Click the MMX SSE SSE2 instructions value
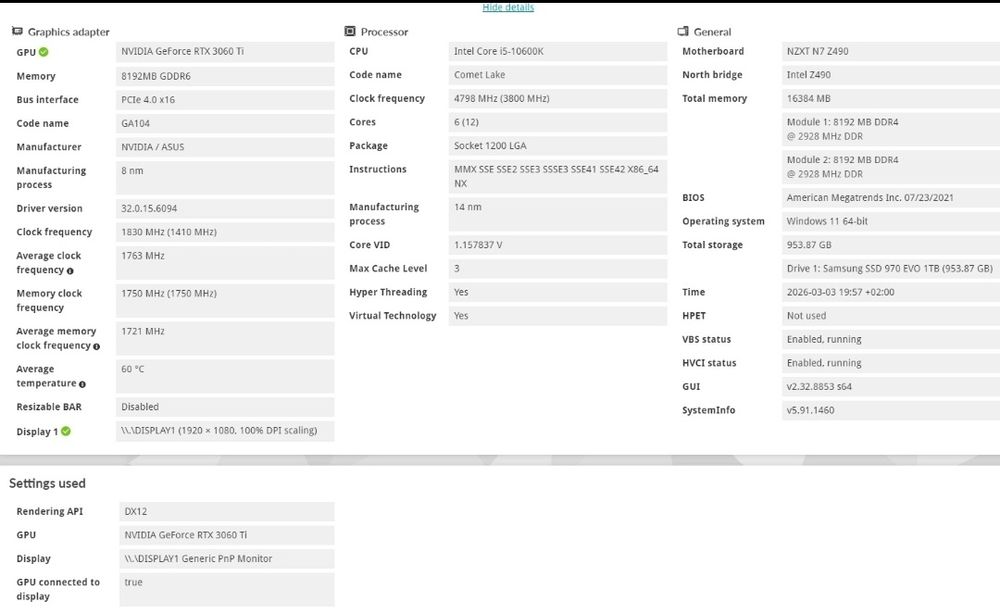This screenshot has width=1000, height=615. (x=557, y=176)
